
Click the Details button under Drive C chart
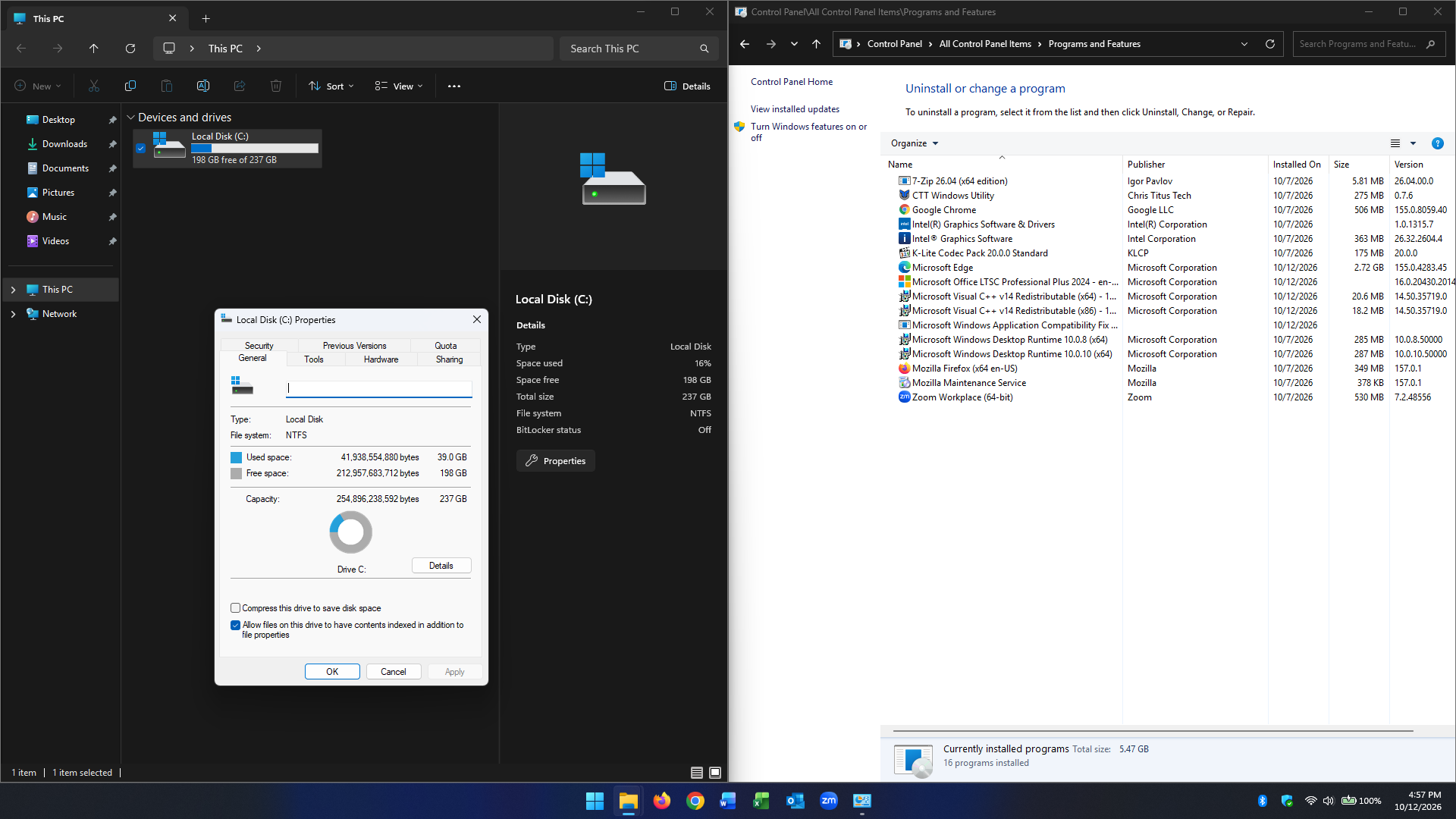point(441,566)
